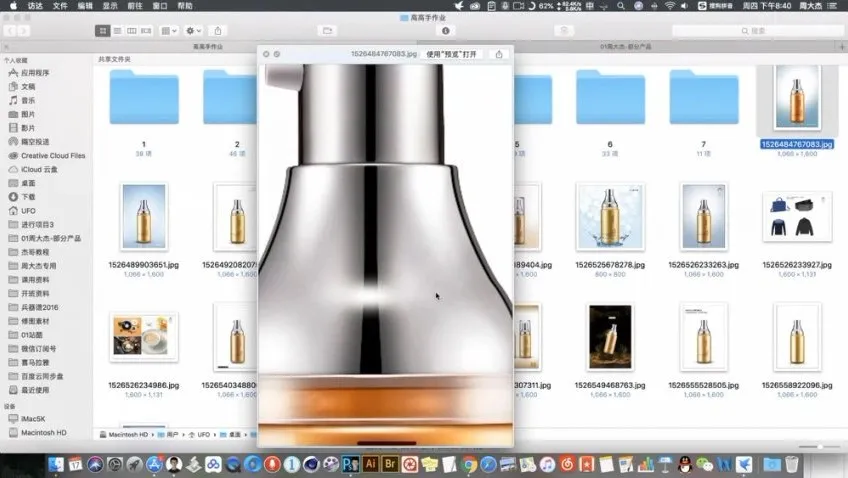Click the 使用"预览"打开 button
Screen dimensions: 848x478
point(451,54)
